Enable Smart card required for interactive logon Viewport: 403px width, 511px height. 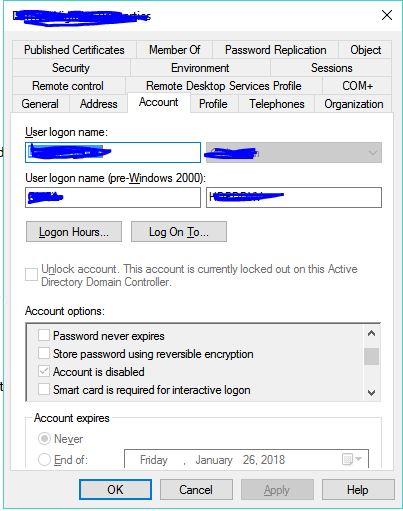click(44, 389)
